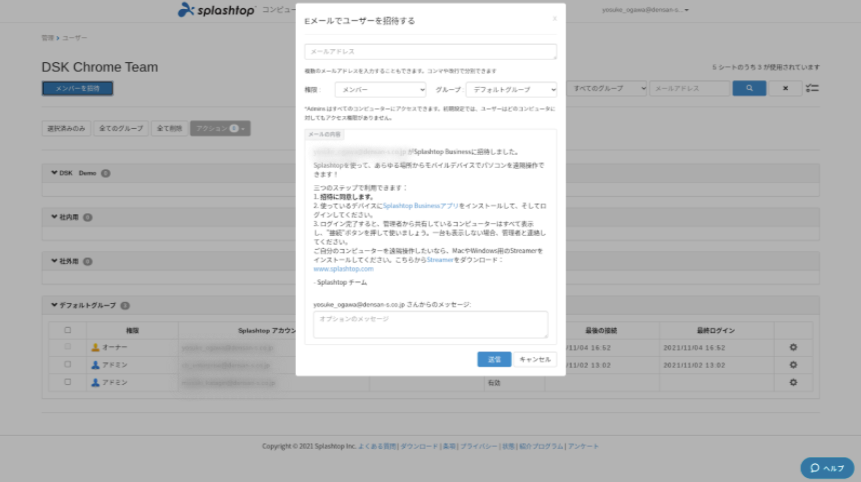This screenshot has width=861, height=482.
Task: Collapse the 社内用 group
Action: point(54,217)
